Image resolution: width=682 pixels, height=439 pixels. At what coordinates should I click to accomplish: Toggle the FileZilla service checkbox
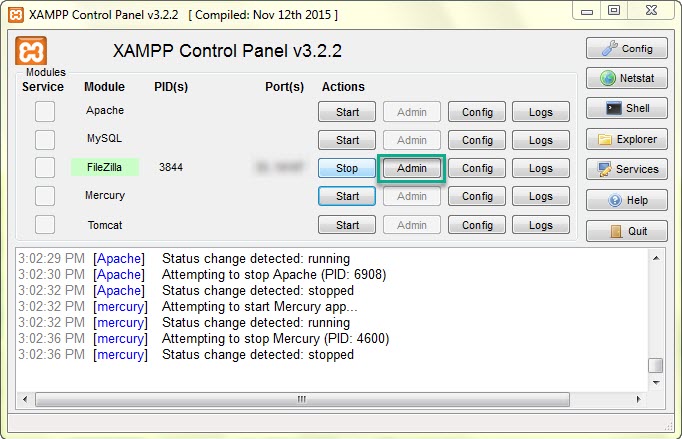coord(45,168)
